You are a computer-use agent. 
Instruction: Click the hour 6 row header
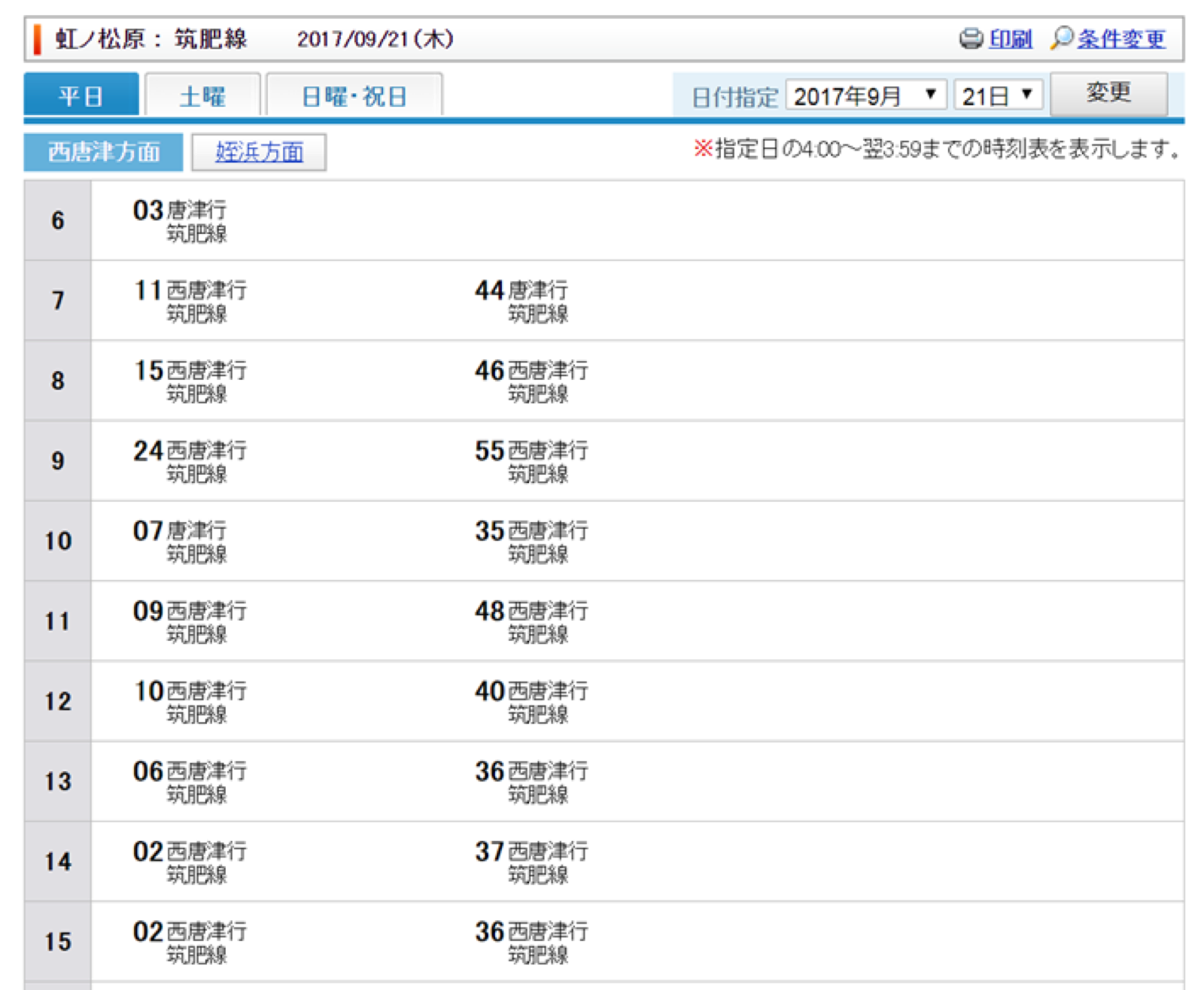58,220
